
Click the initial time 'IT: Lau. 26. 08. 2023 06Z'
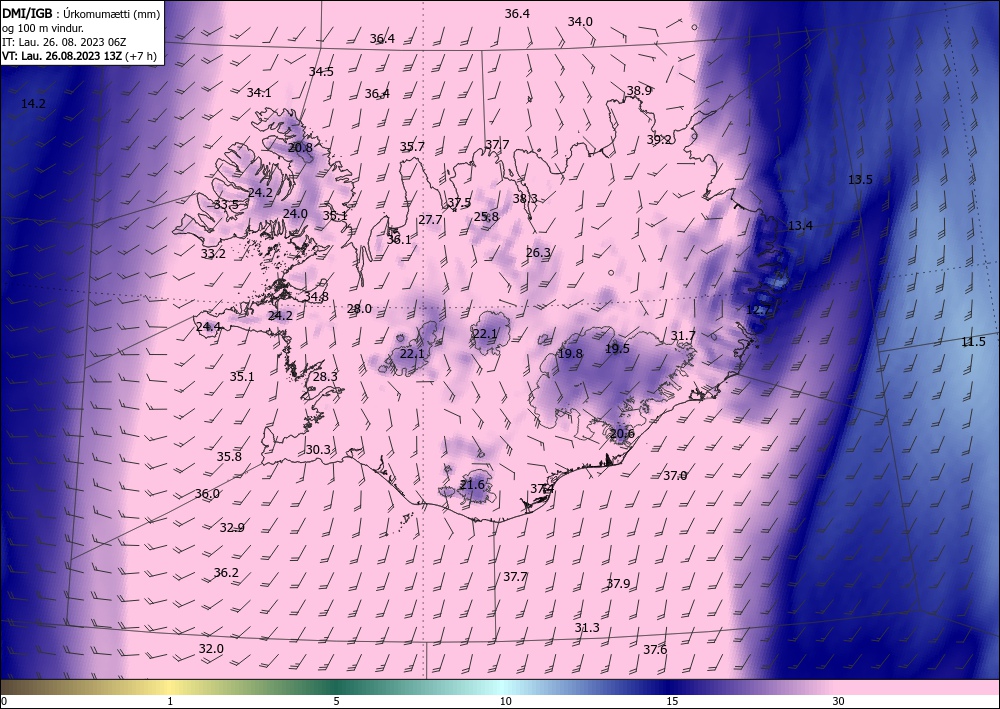coord(64,42)
